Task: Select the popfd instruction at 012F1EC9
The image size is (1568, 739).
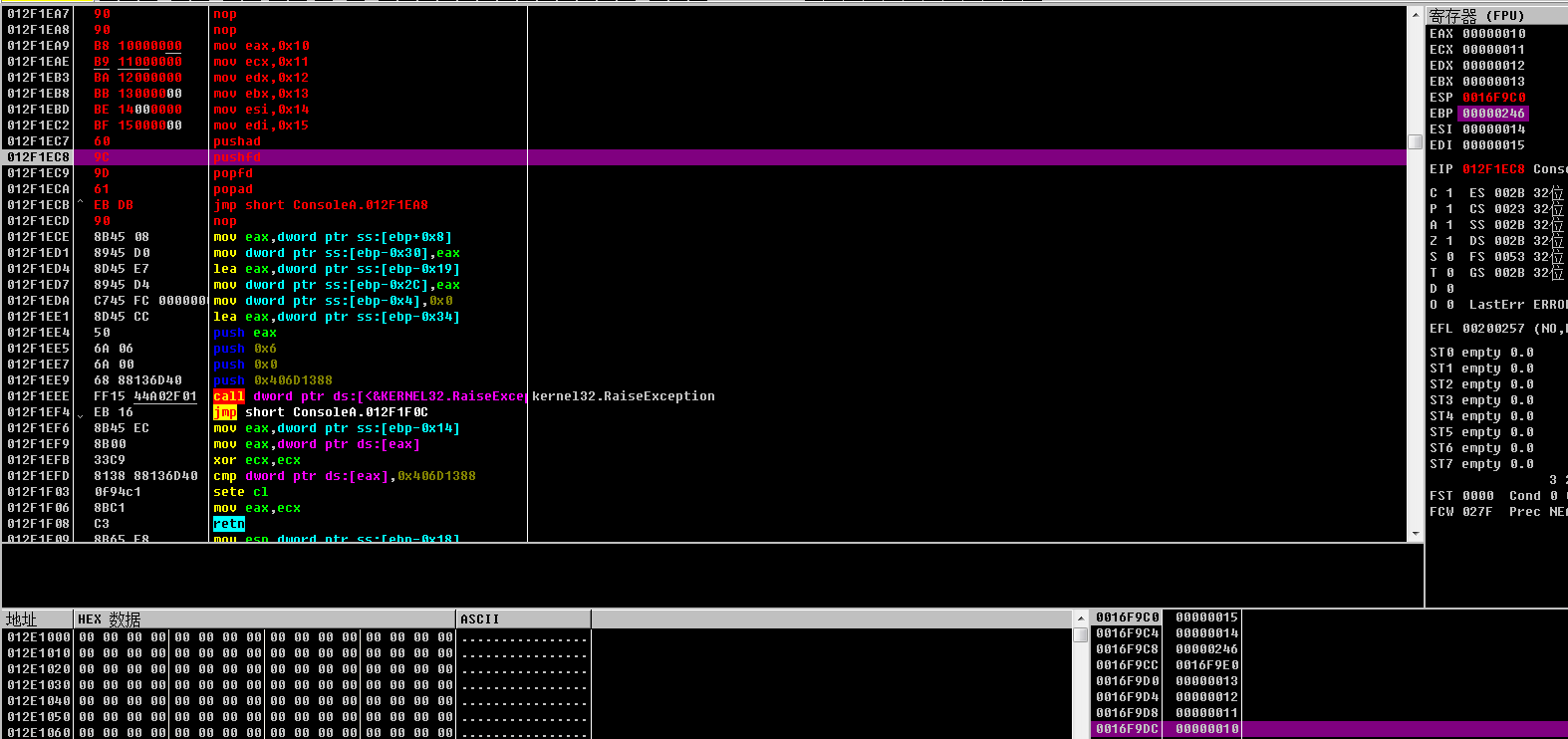Action: [233, 173]
